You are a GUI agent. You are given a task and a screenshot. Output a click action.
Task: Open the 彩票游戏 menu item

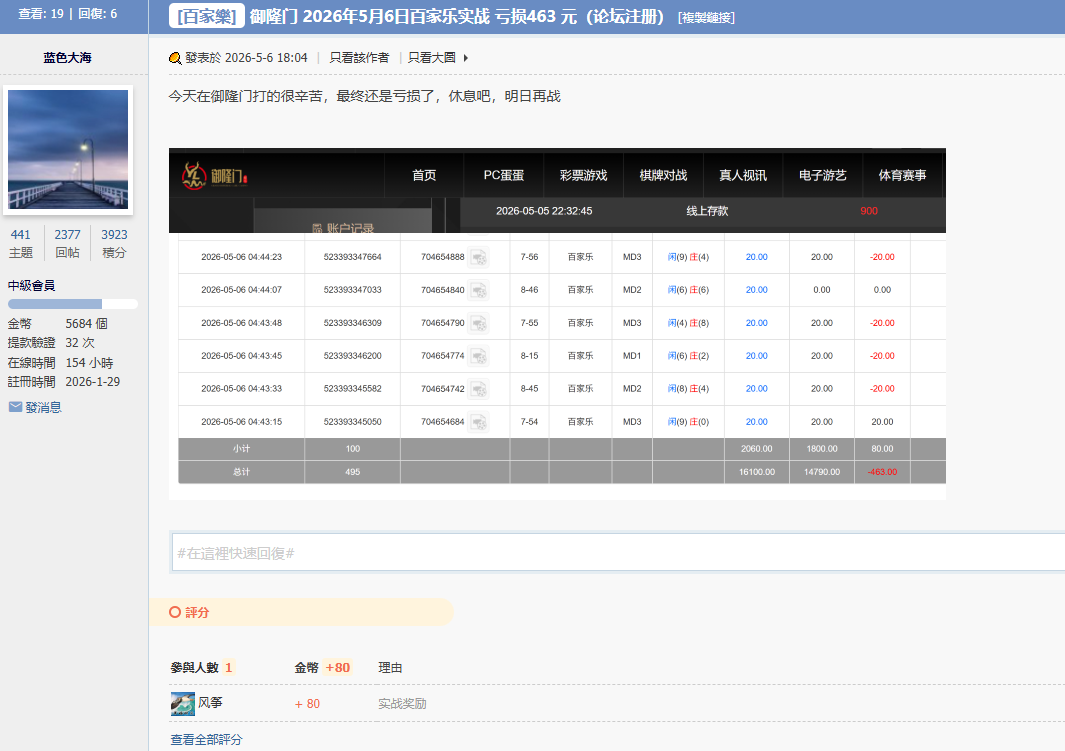(x=583, y=175)
